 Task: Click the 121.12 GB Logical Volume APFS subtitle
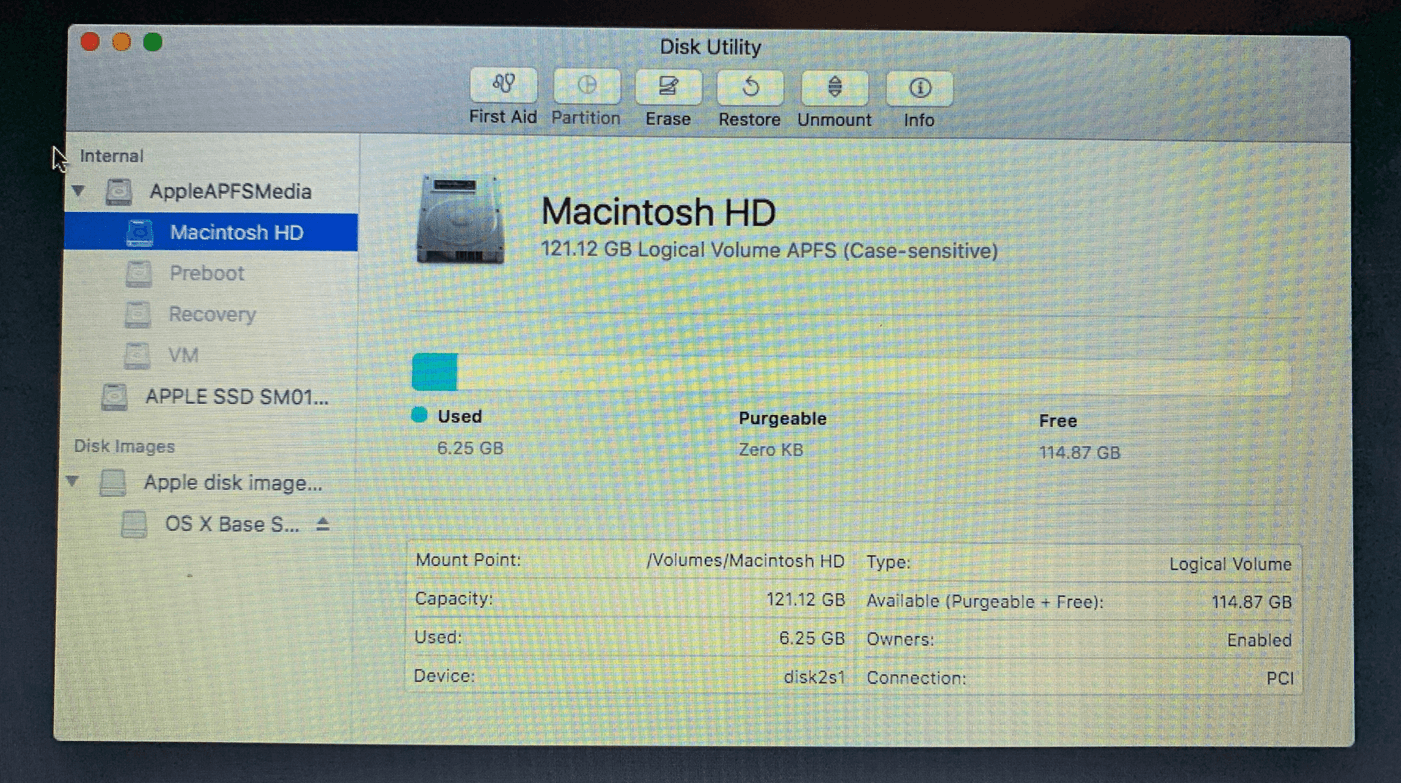point(769,250)
